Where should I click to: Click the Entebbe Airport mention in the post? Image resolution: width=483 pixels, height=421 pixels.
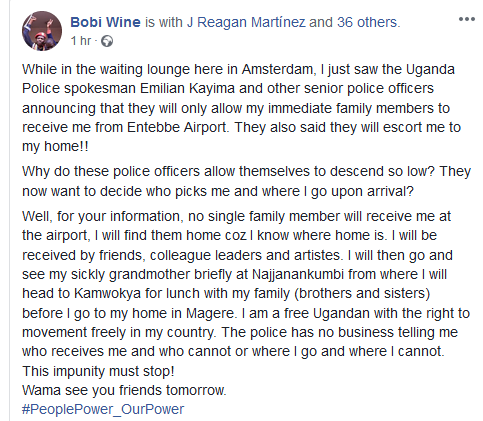click(x=177, y=127)
